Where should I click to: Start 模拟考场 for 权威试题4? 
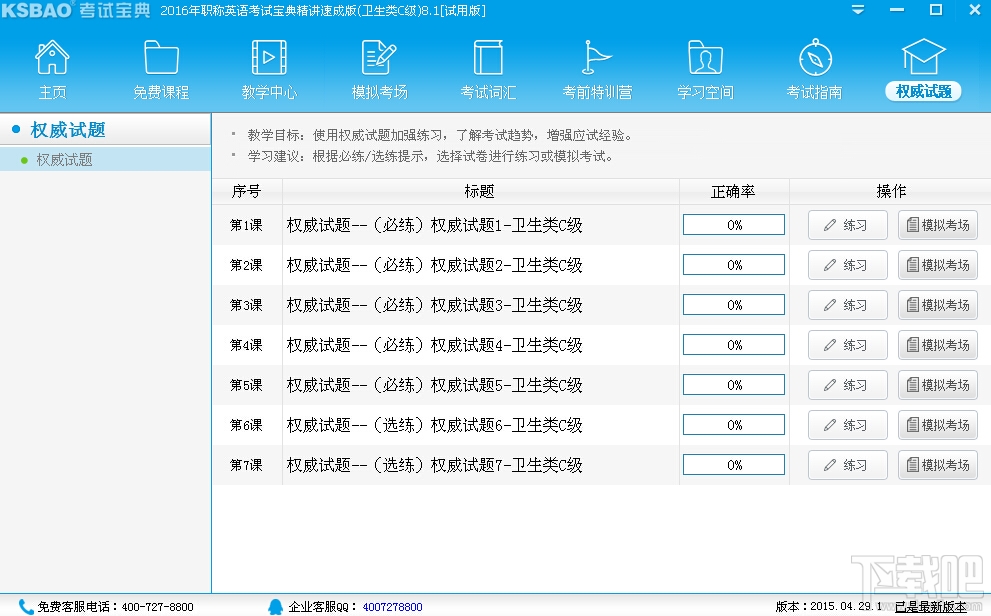[938, 345]
